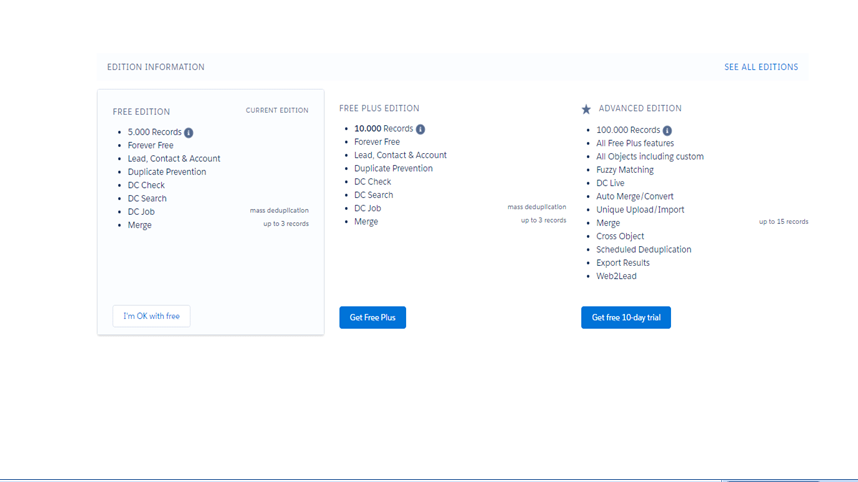Click the "DC Live" feature
Viewport: 858px width, 482px height.
click(x=610, y=183)
